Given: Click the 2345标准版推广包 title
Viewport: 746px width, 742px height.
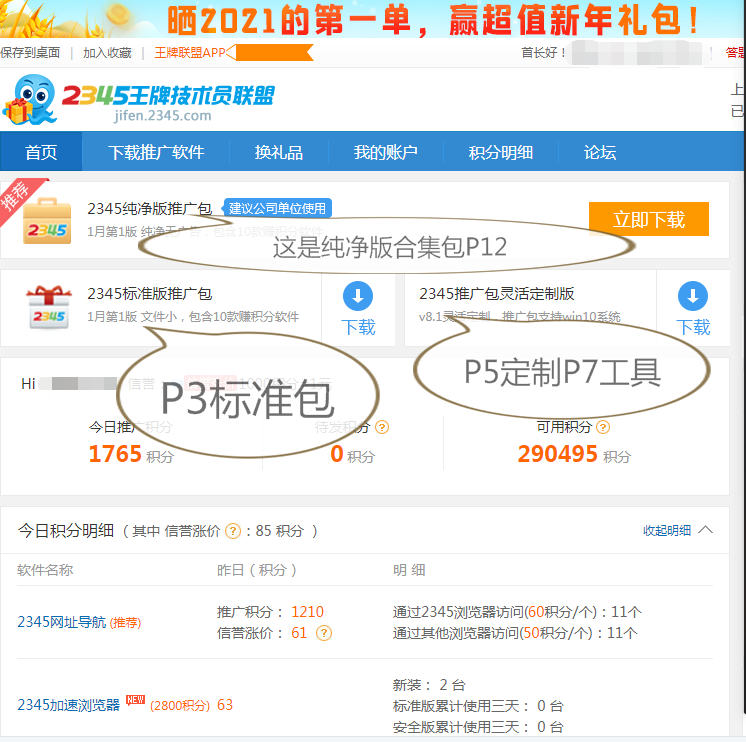Looking at the screenshot, I should 149,293.
